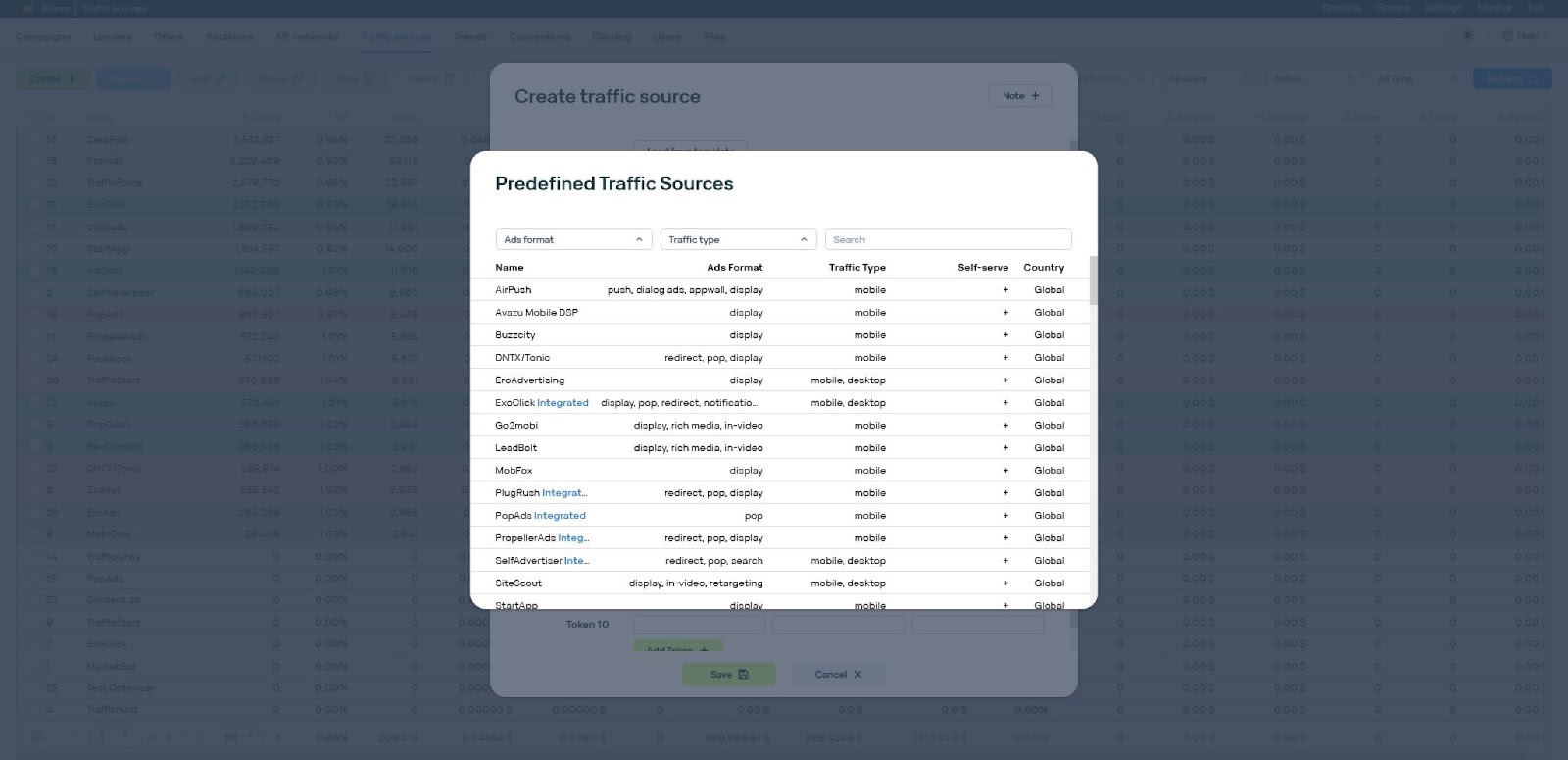
Task: Click the Search field in Predefined Traffic Sources
Action: coord(949,239)
